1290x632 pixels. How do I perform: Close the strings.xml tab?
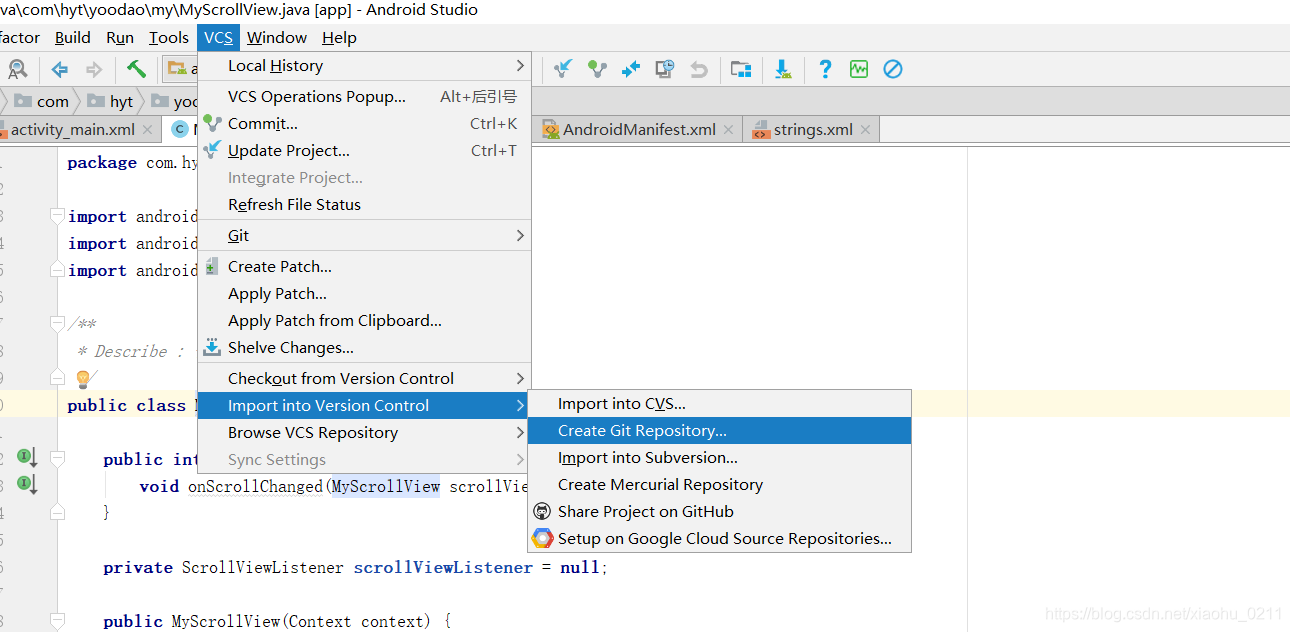tap(865, 129)
